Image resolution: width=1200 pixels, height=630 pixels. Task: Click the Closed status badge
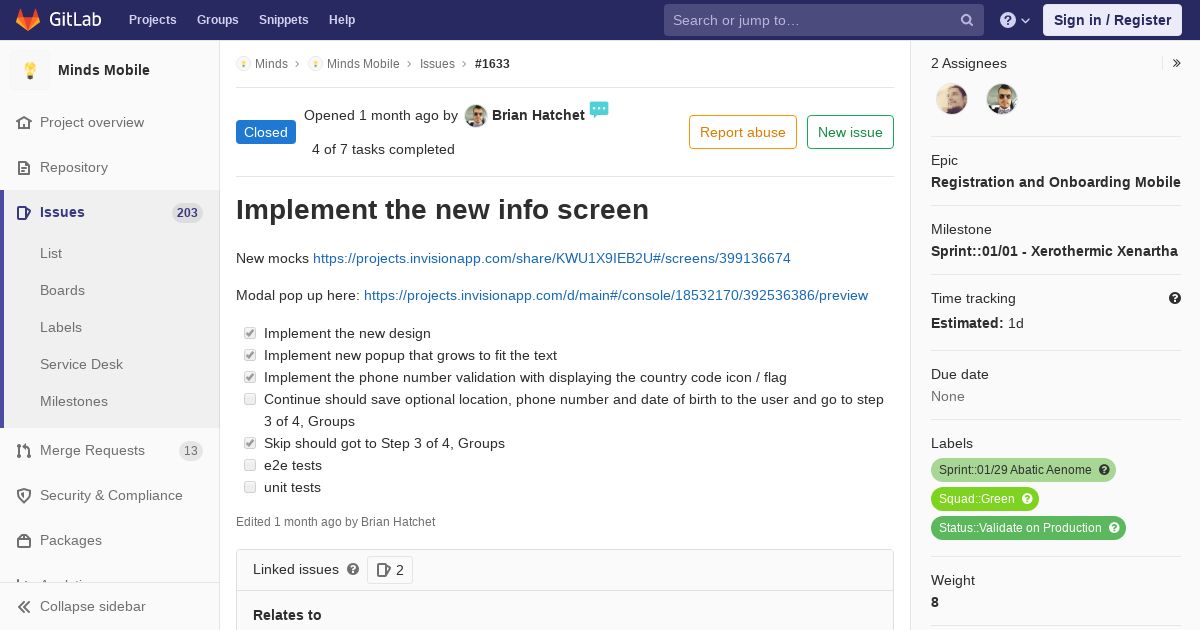click(266, 132)
